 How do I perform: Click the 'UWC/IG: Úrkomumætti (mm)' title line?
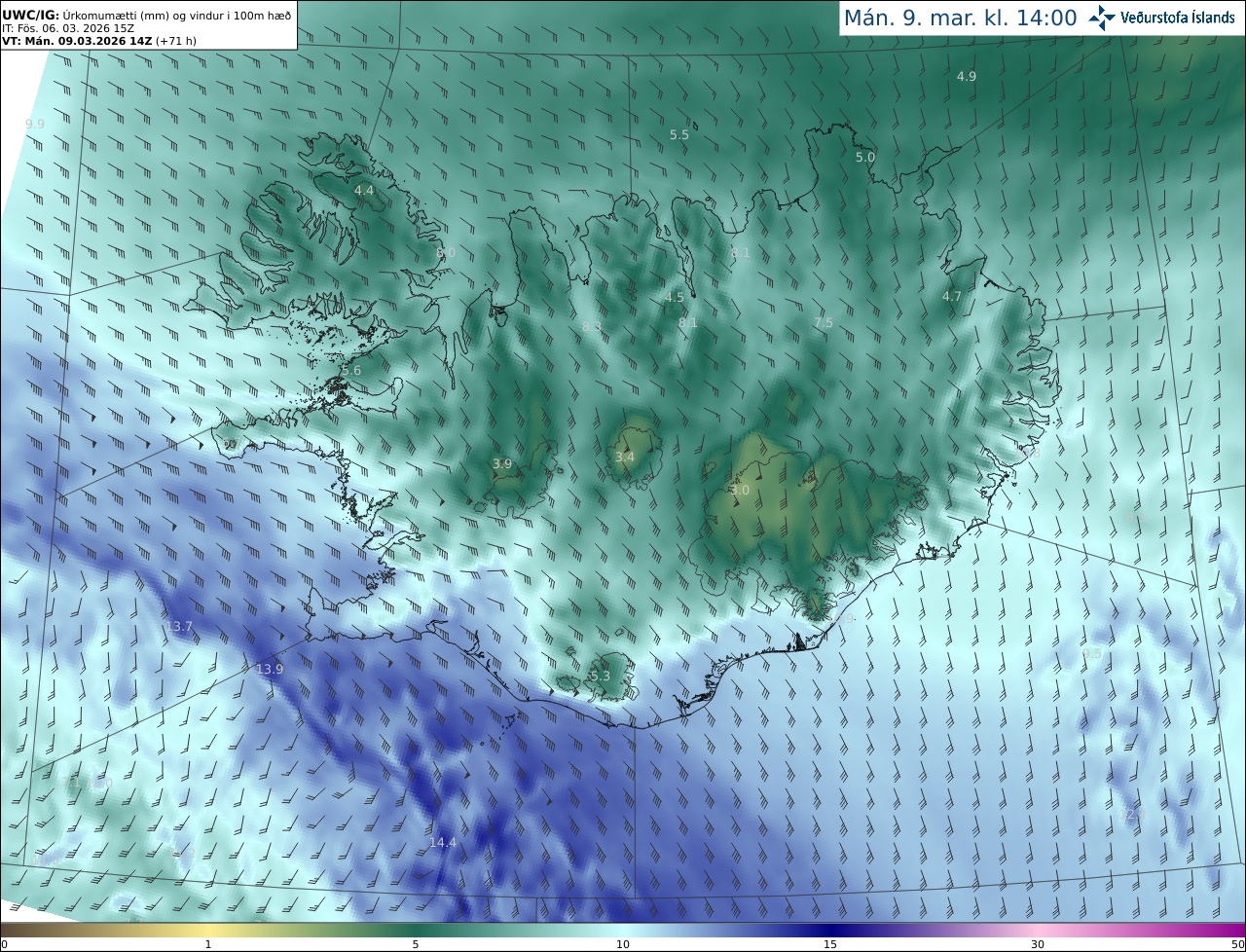pyautogui.click(x=146, y=15)
